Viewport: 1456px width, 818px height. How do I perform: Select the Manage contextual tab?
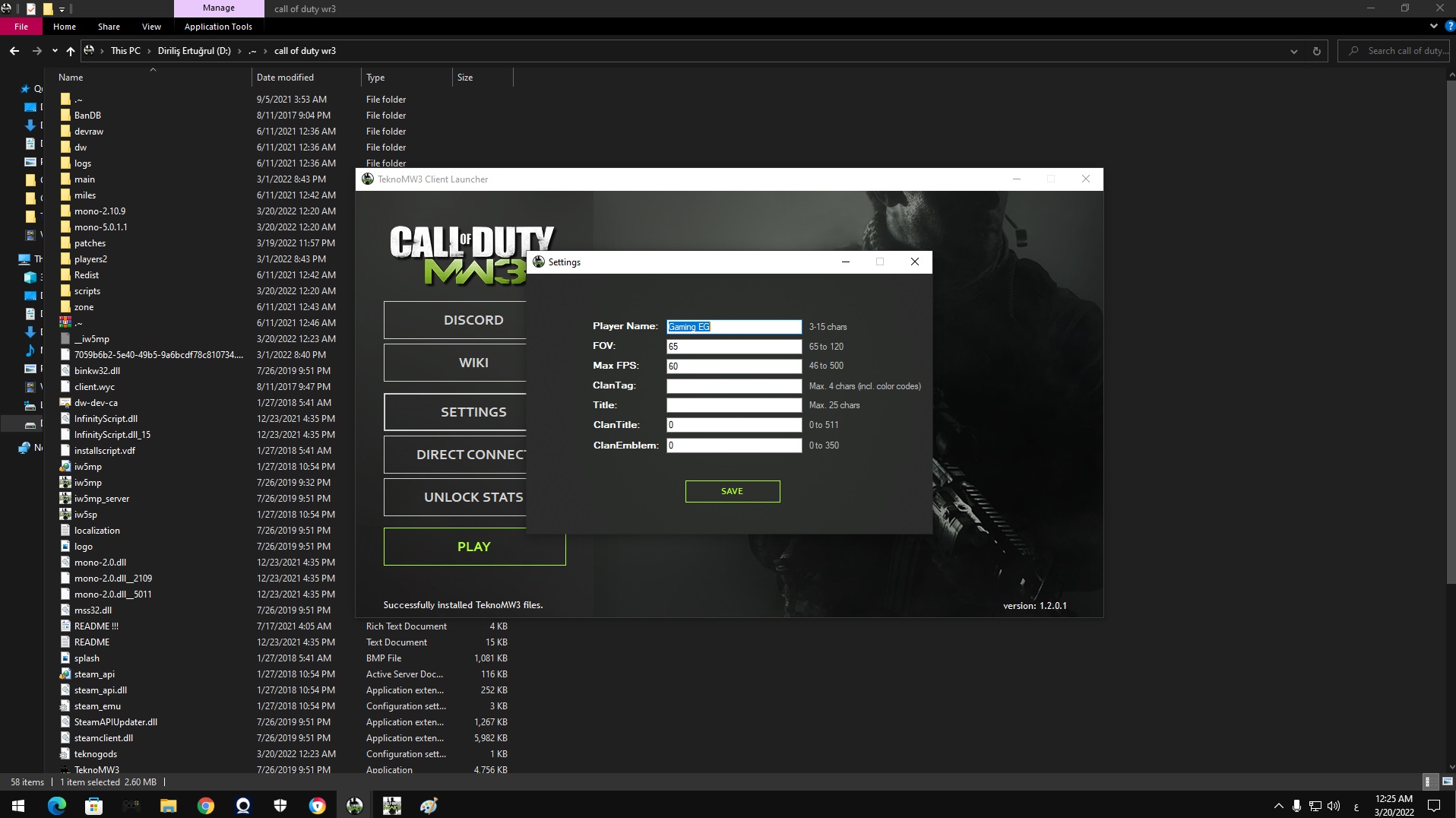click(x=219, y=8)
